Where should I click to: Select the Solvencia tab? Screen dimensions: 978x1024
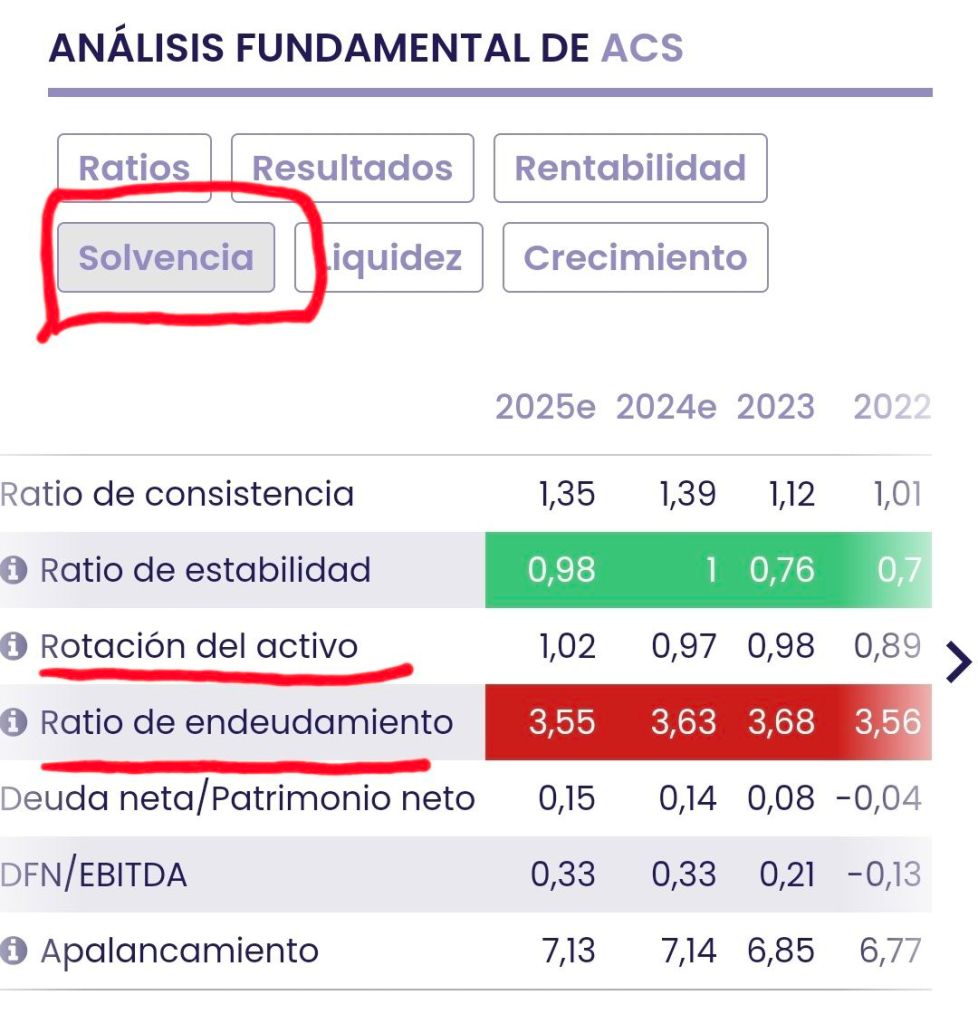(166, 258)
